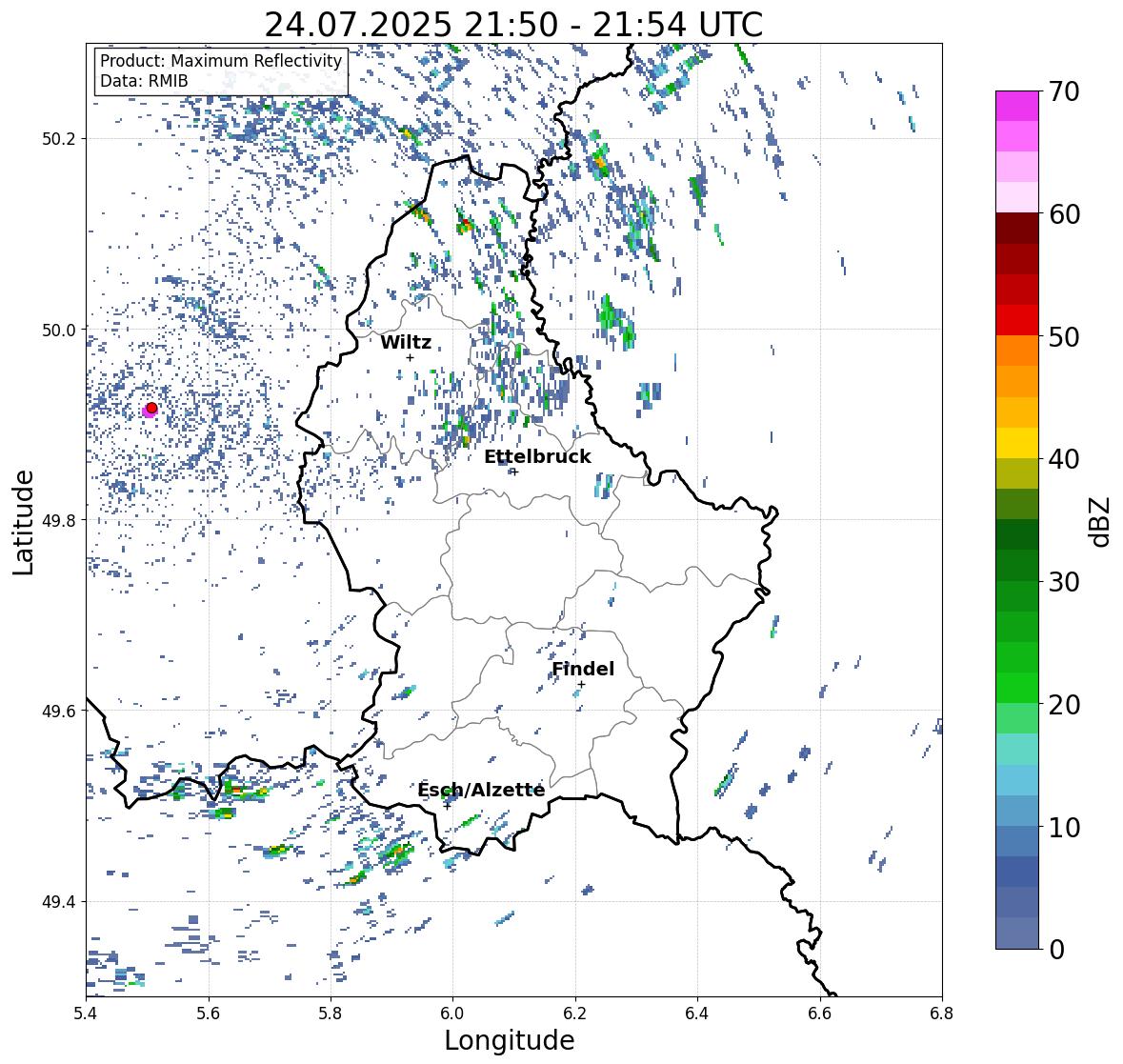Click the Latitude axis label
The height and width of the screenshot is (1064, 1123).
24,522
